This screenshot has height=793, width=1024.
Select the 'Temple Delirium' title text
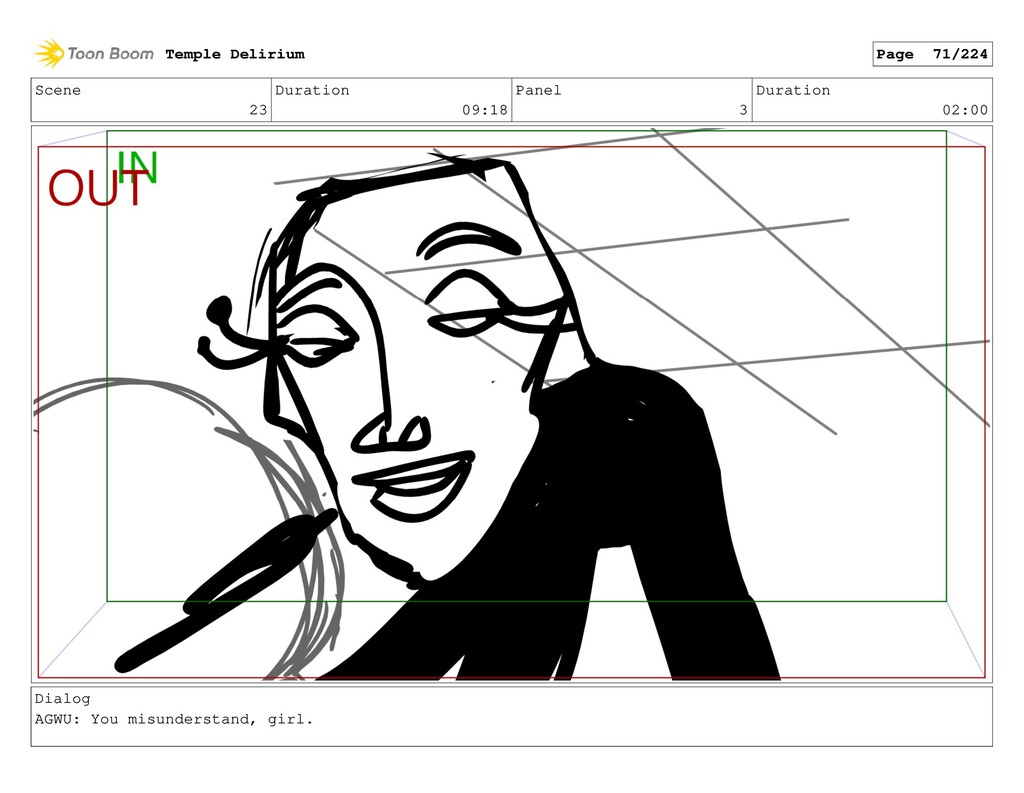coord(234,54)
